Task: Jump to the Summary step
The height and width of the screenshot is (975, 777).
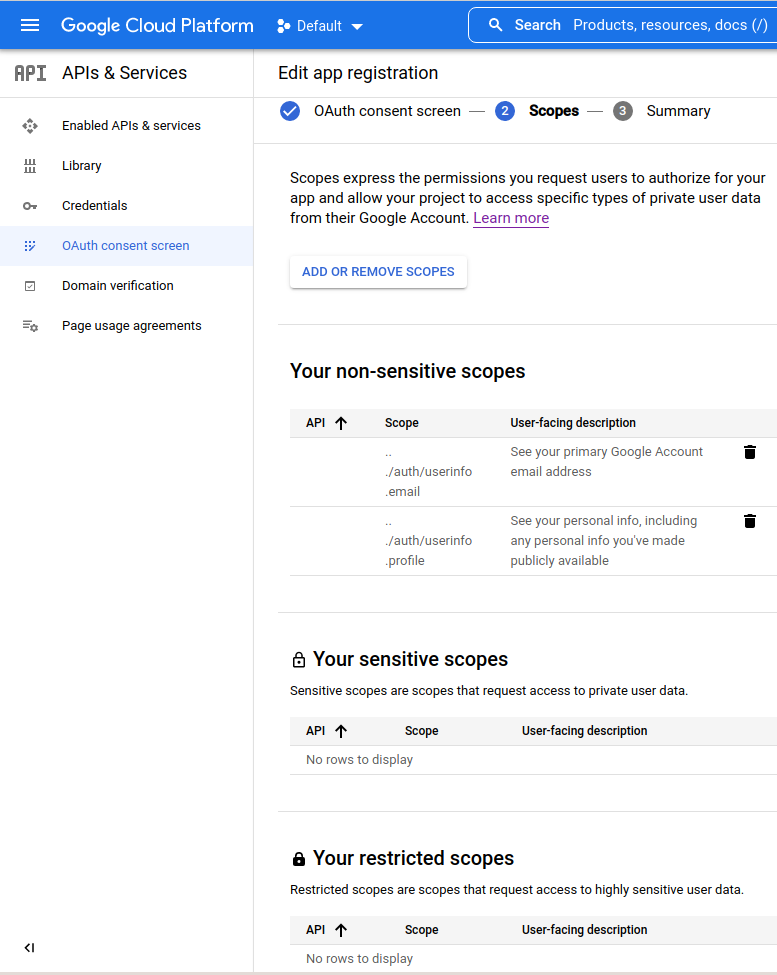Action: click(x=678, y=111)
